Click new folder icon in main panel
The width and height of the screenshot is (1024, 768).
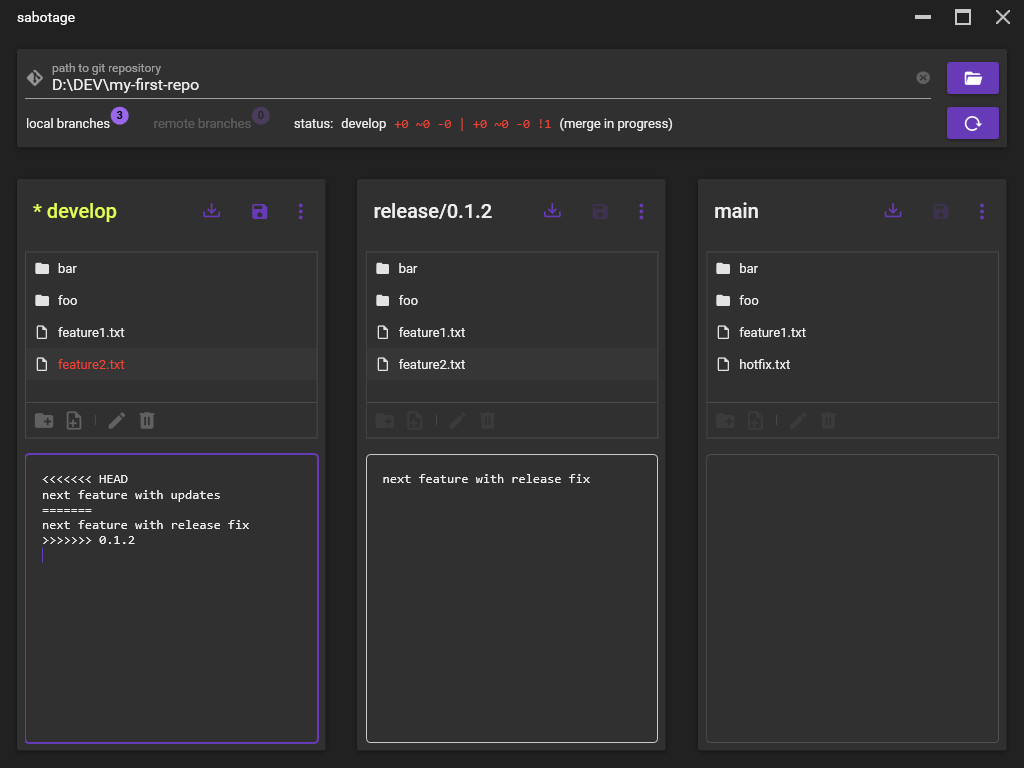tap(726, 421)
